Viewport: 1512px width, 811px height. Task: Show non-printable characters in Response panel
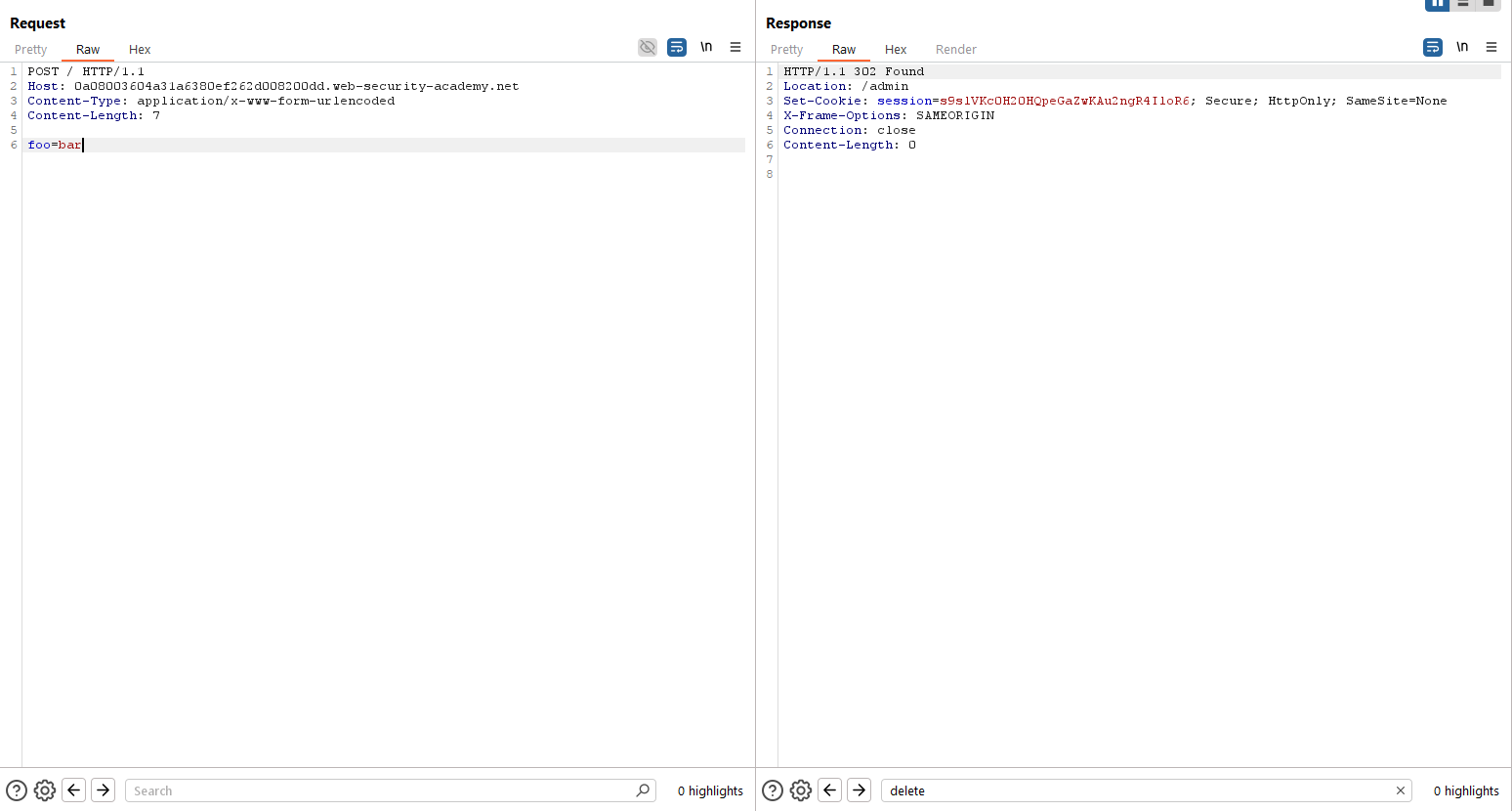(x=1462, y=47)
